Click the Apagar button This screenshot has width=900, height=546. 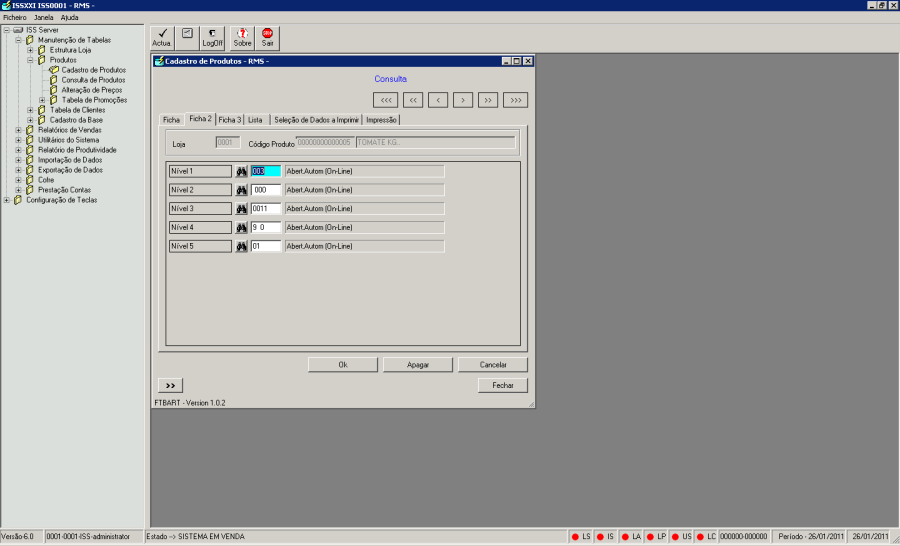click(418, 365)
